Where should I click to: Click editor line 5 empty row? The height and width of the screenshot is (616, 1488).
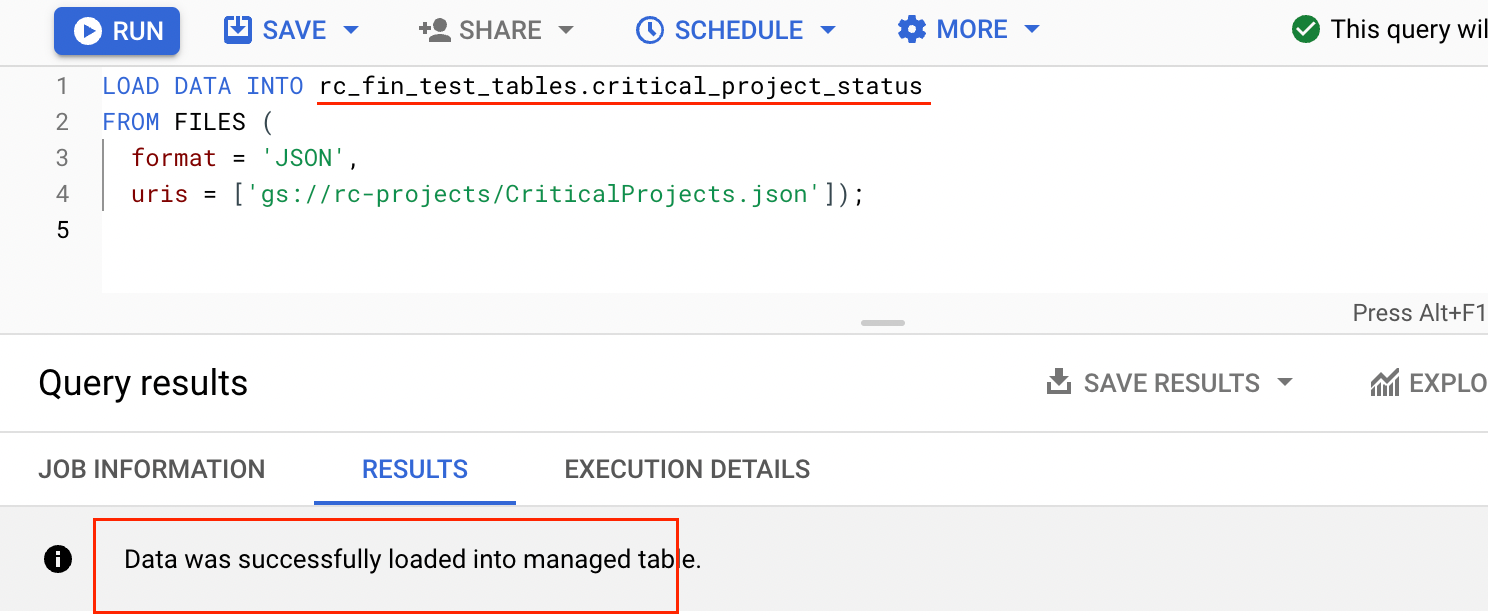coord(400,230)
